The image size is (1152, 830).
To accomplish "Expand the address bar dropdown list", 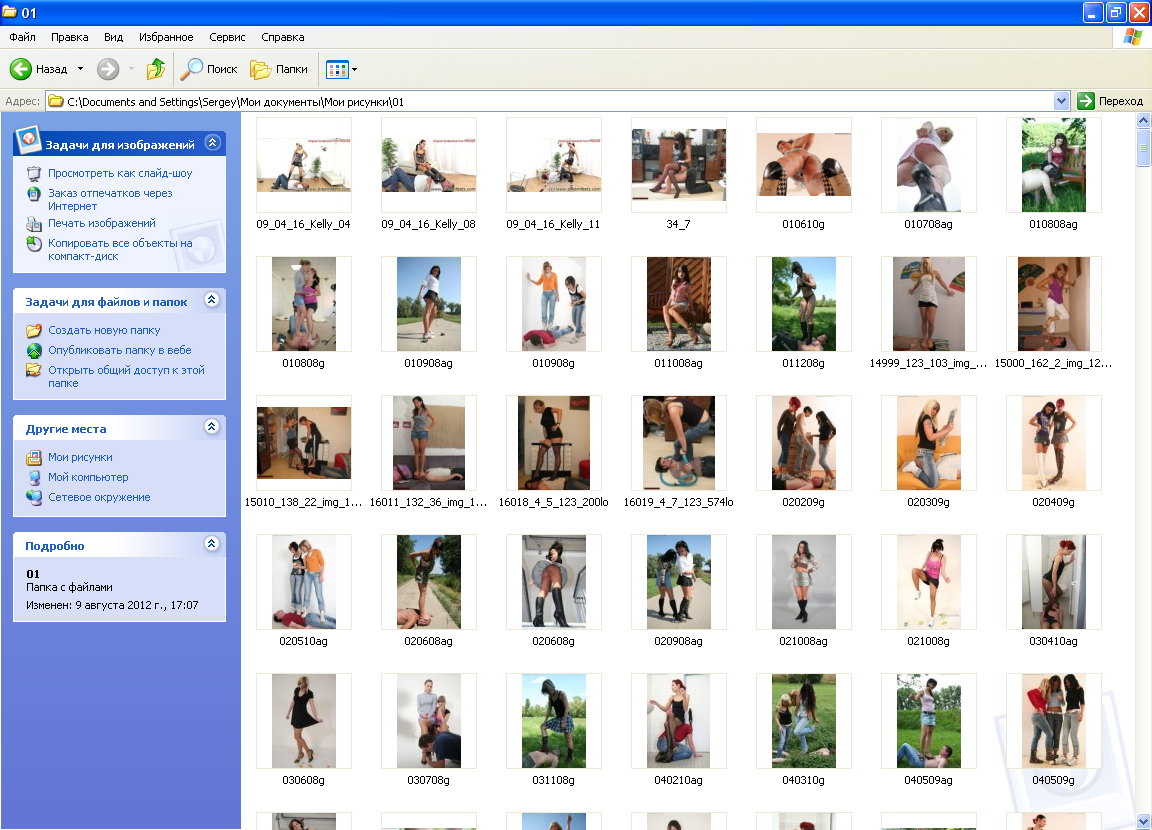I will pyautogui.click(x=1061, y=101).
